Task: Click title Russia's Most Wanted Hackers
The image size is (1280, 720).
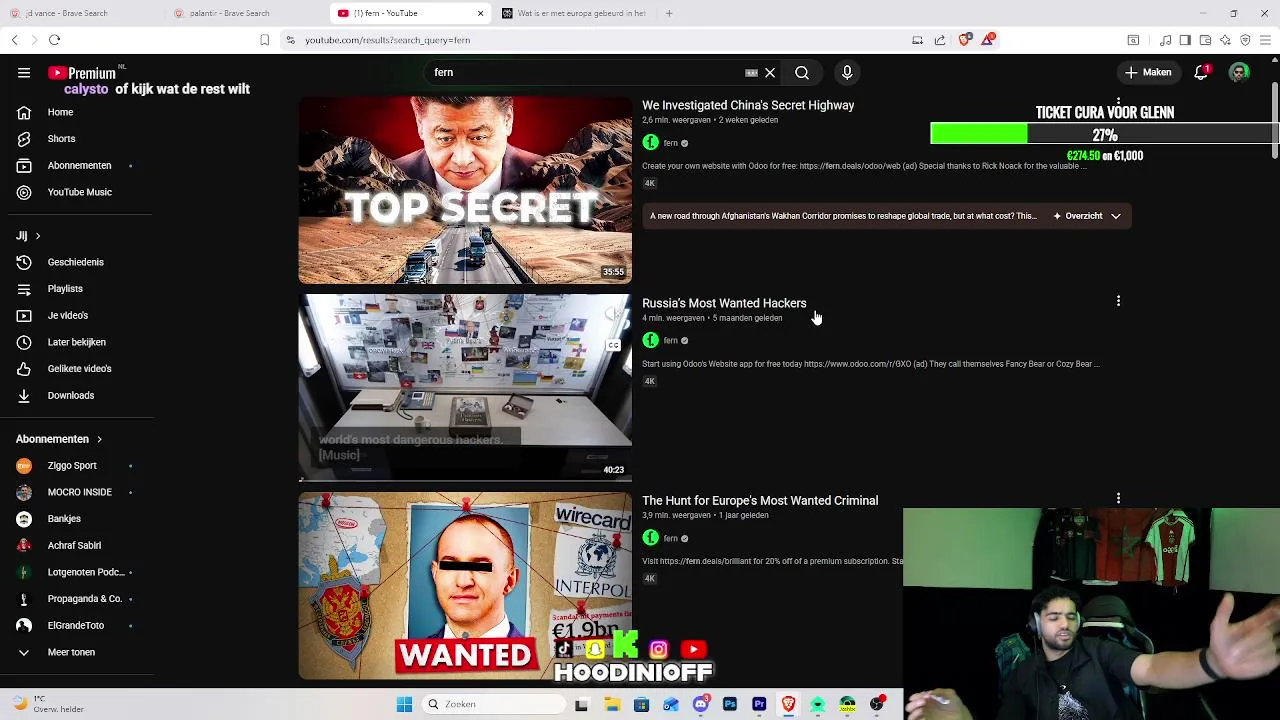Action: click(724, 303)
